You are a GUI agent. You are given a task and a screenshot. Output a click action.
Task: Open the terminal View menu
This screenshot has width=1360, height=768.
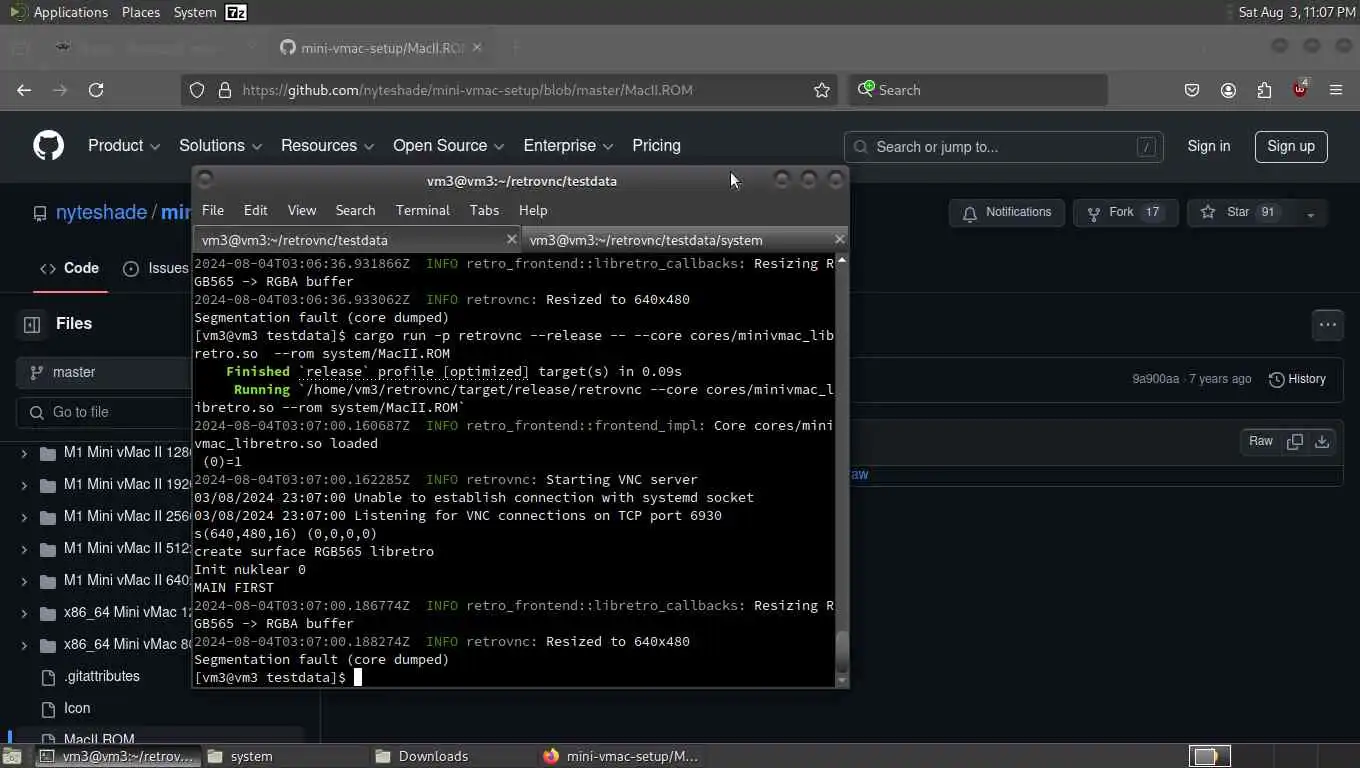[302, 210]
